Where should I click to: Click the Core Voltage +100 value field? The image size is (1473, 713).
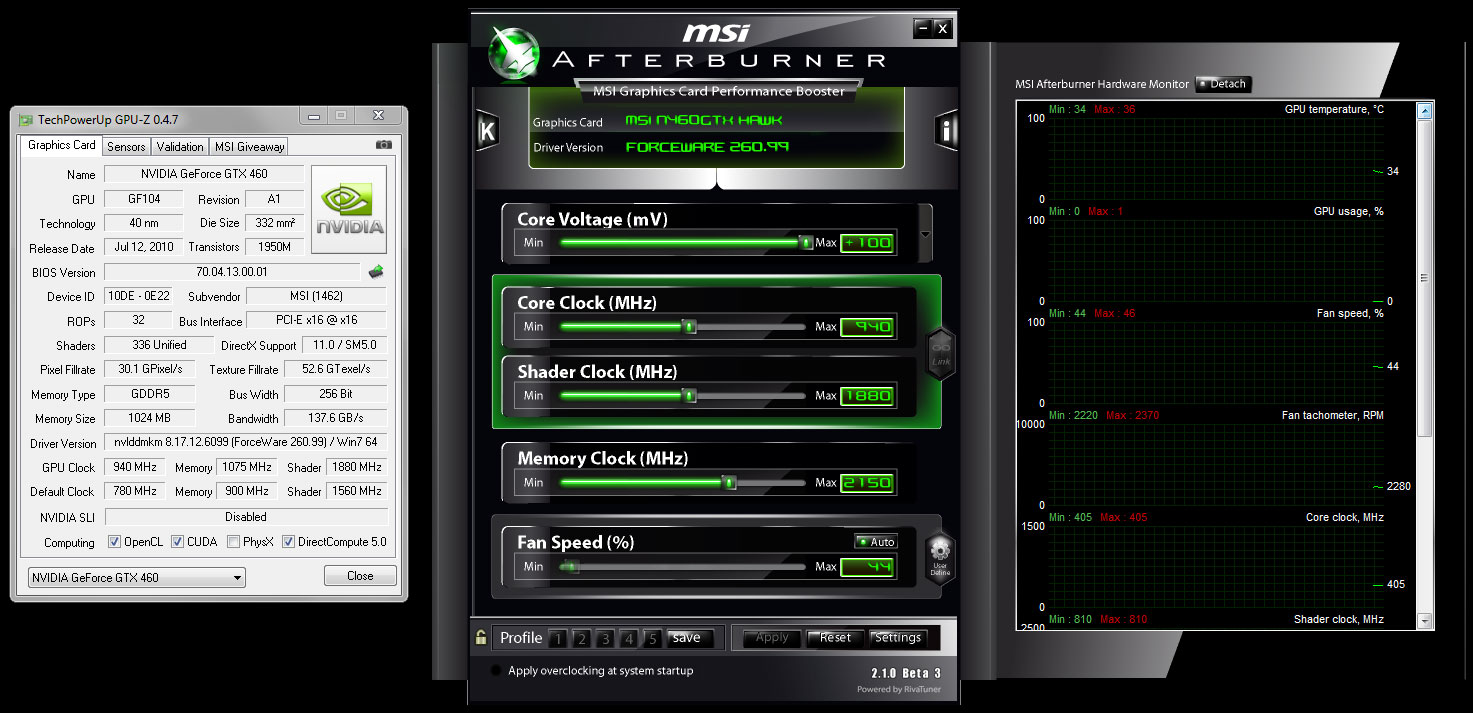pyautogui.click(x=867, y=243)
